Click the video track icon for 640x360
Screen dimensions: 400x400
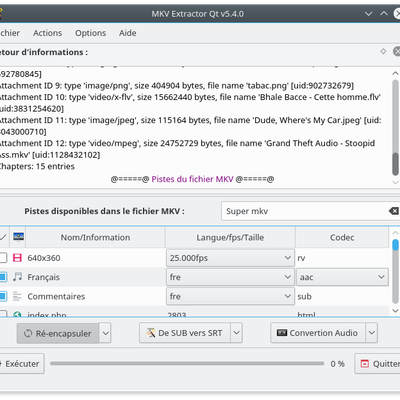(17, 258)
